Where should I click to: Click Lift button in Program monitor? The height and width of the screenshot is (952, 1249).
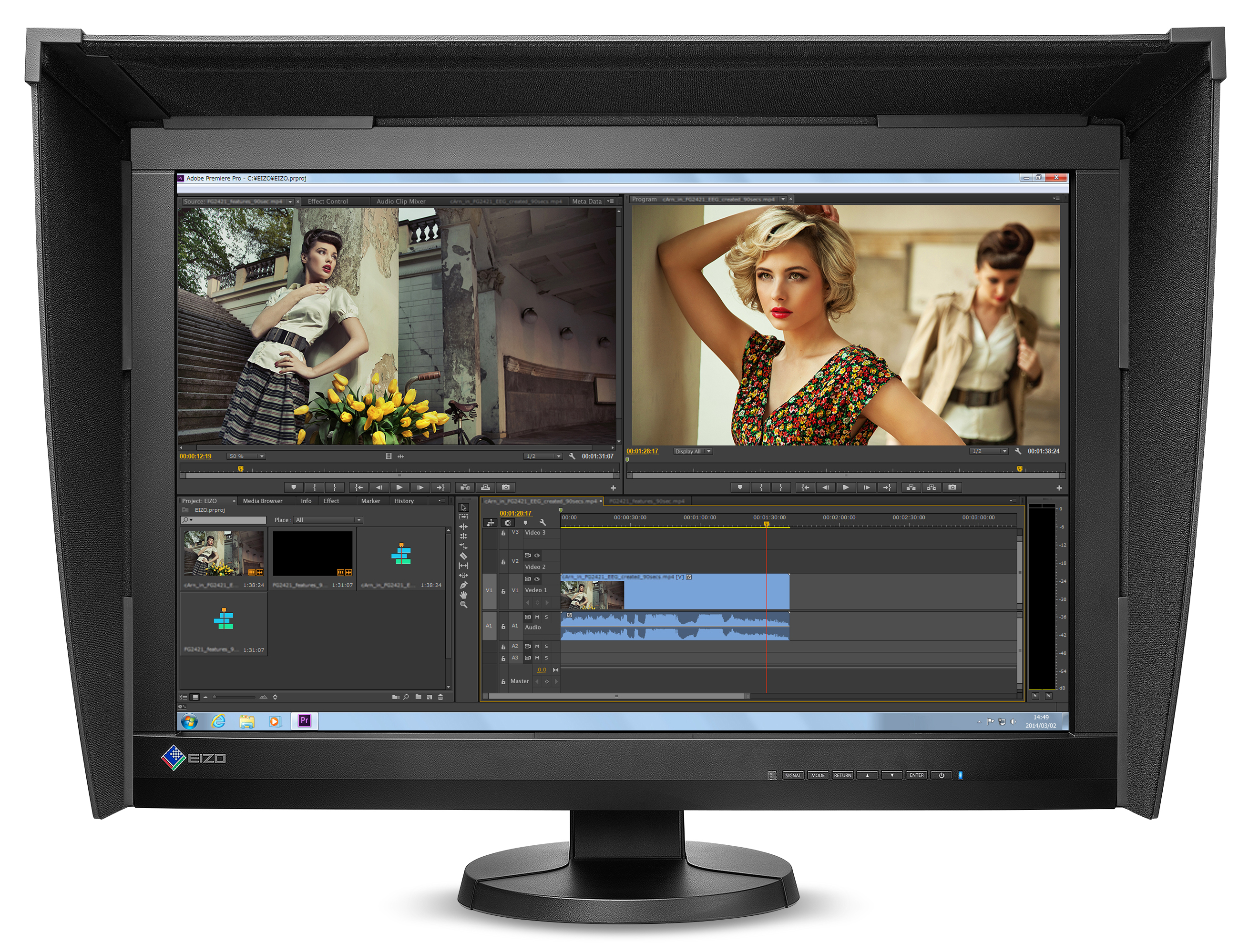[x=911, y=487]
